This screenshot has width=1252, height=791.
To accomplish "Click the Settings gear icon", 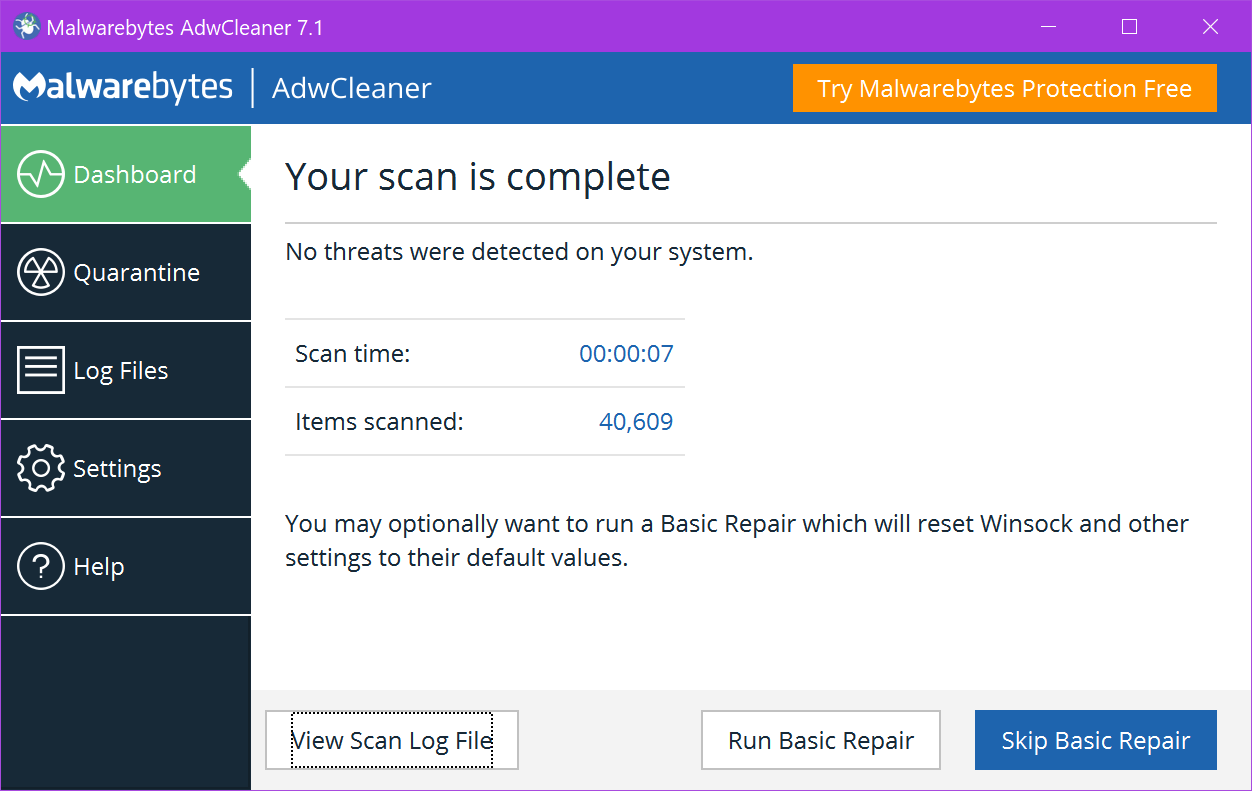I will [x=41, y=469].
